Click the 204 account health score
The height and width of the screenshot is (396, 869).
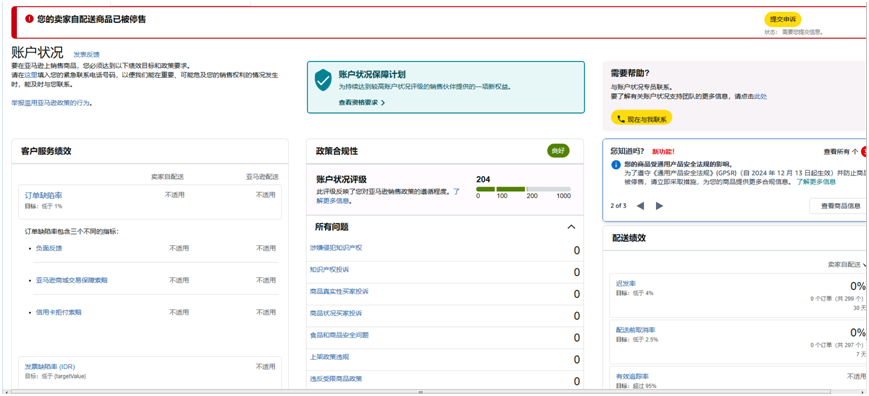483,179
